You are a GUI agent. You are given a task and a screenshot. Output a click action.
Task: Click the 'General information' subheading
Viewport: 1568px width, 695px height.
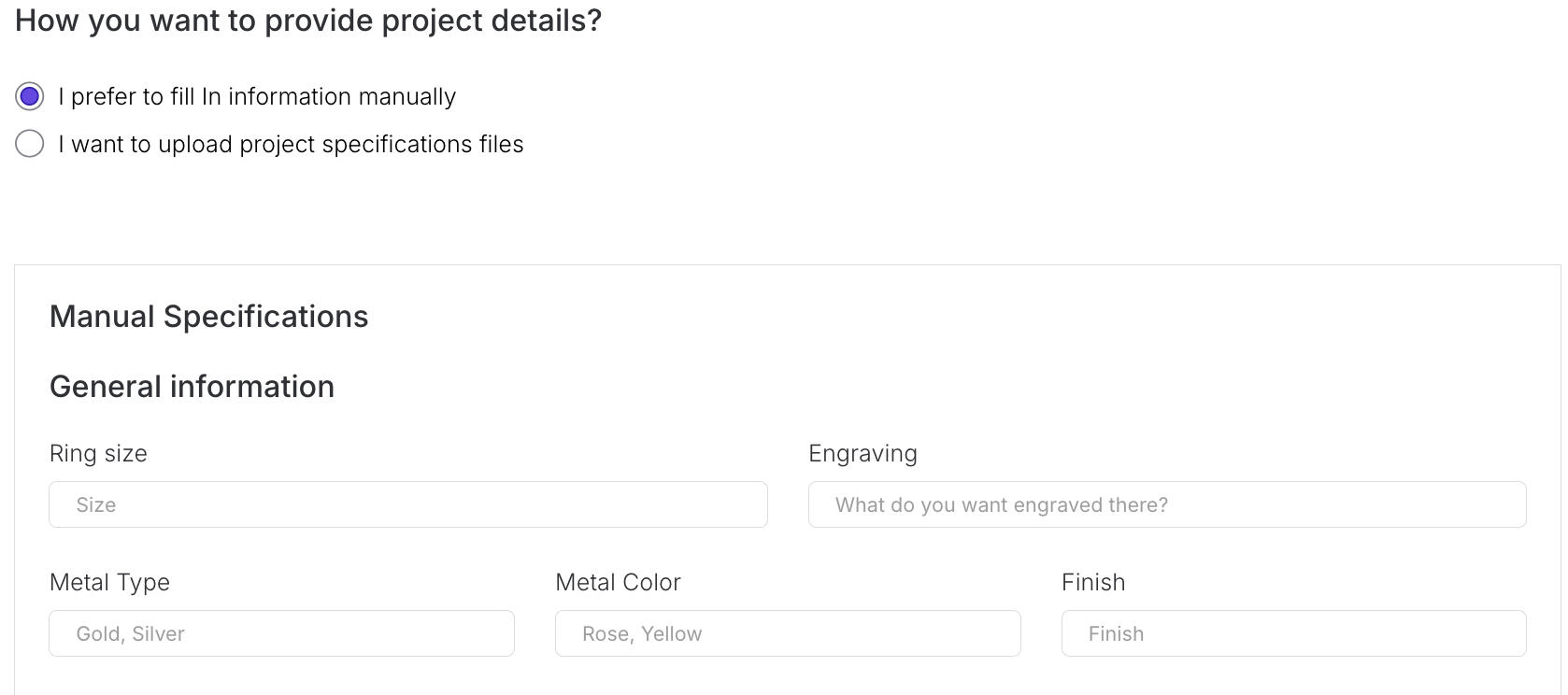[192, 387]
